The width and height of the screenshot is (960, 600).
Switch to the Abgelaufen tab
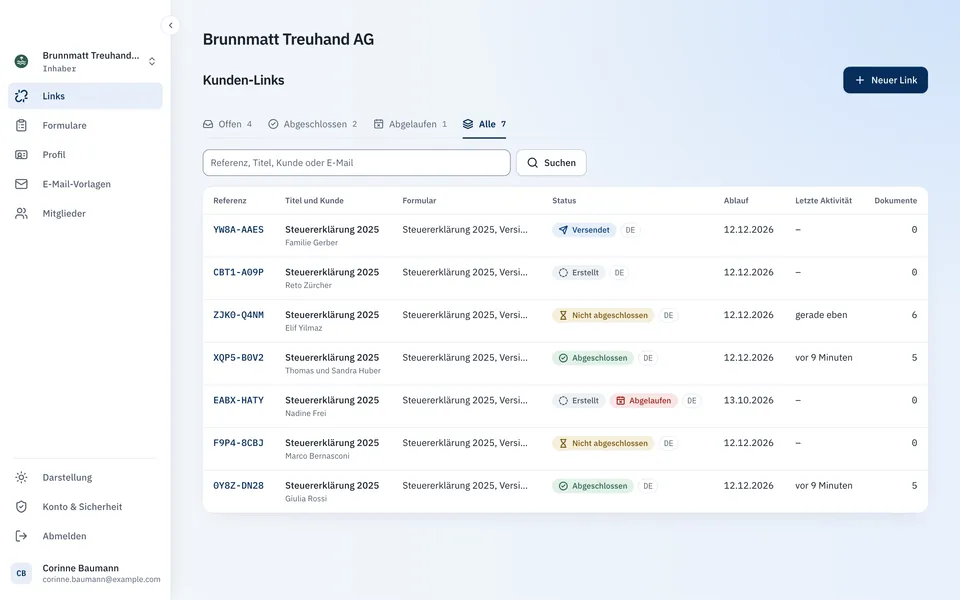410,124
